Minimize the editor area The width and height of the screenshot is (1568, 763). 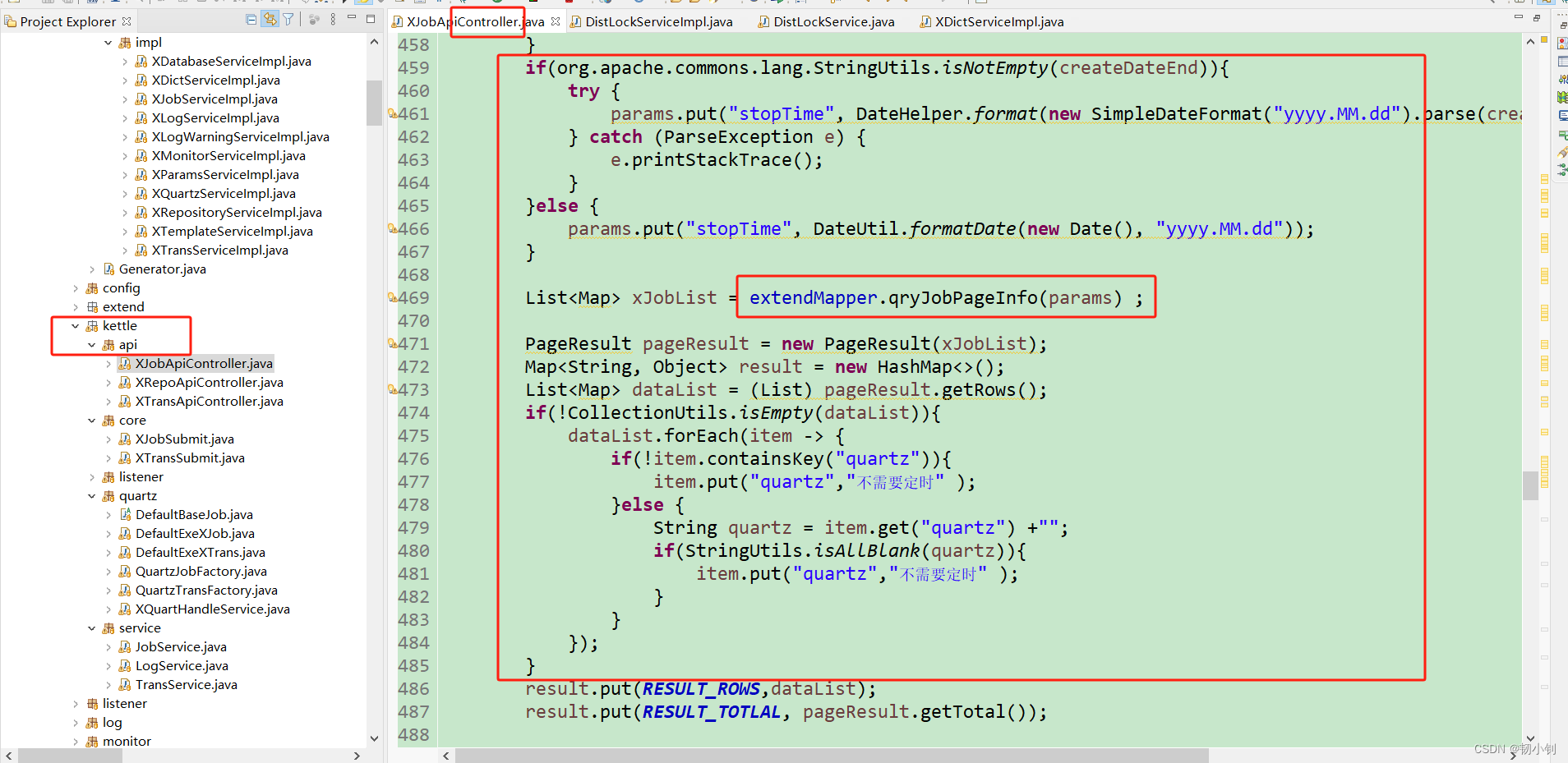pyautogui.click(x=1518, y=17)
